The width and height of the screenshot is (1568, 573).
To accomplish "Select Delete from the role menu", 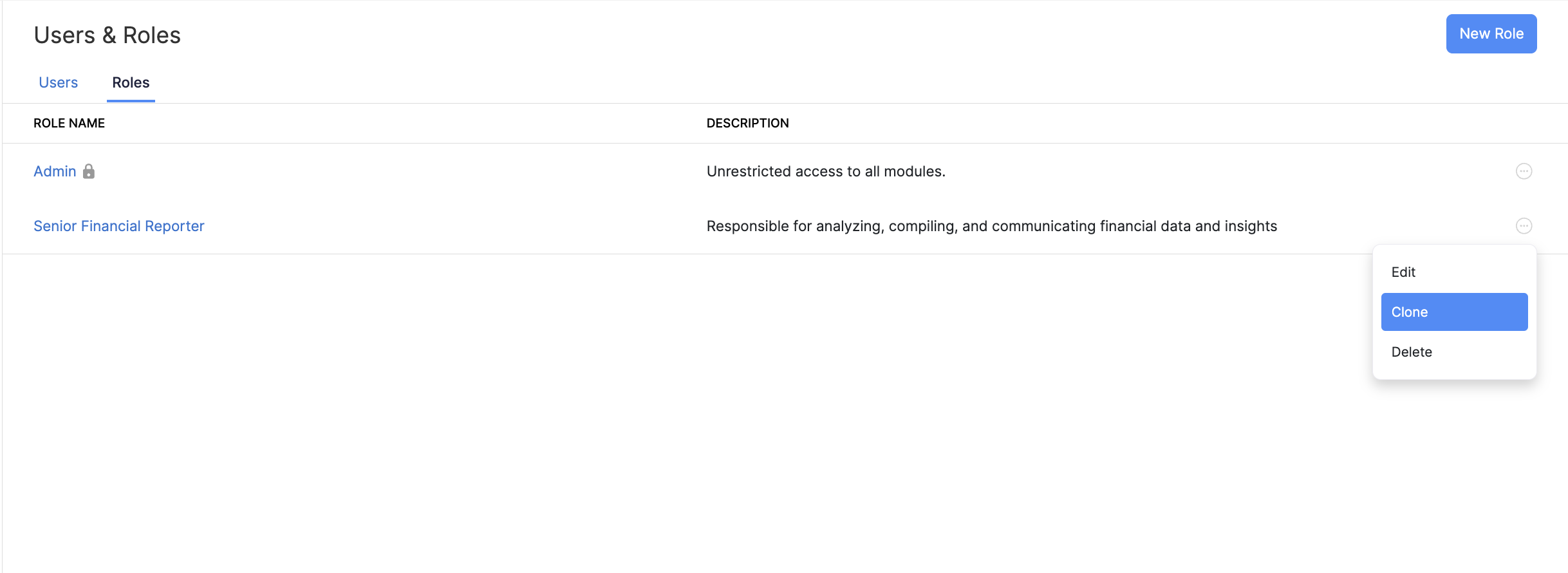I will click(1412, 352).
